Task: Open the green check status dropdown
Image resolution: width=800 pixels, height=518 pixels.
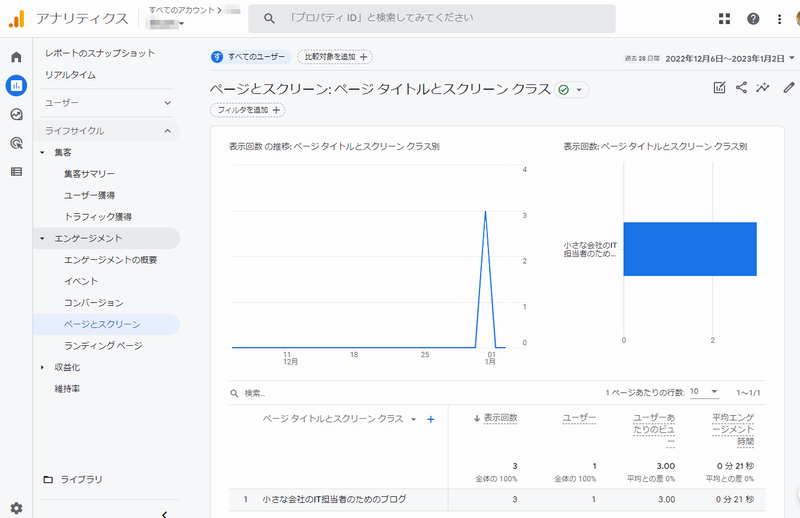Action: click(x=571, y=90)
